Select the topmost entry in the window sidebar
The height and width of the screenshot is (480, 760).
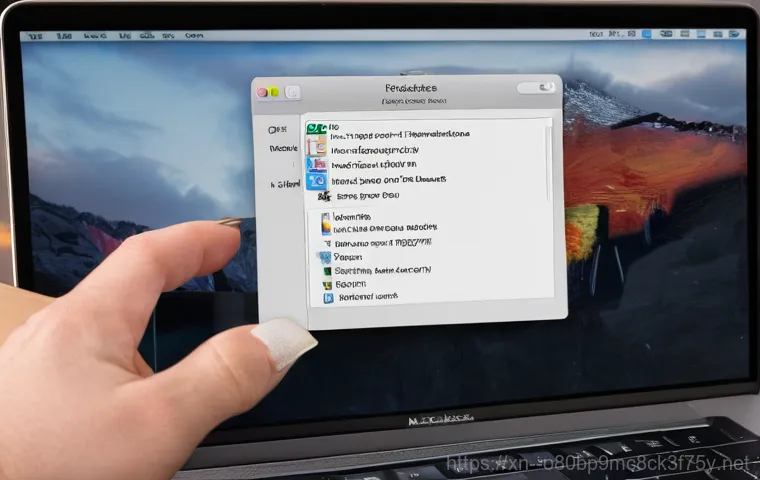pyautogui.click(x=277, y=130)
